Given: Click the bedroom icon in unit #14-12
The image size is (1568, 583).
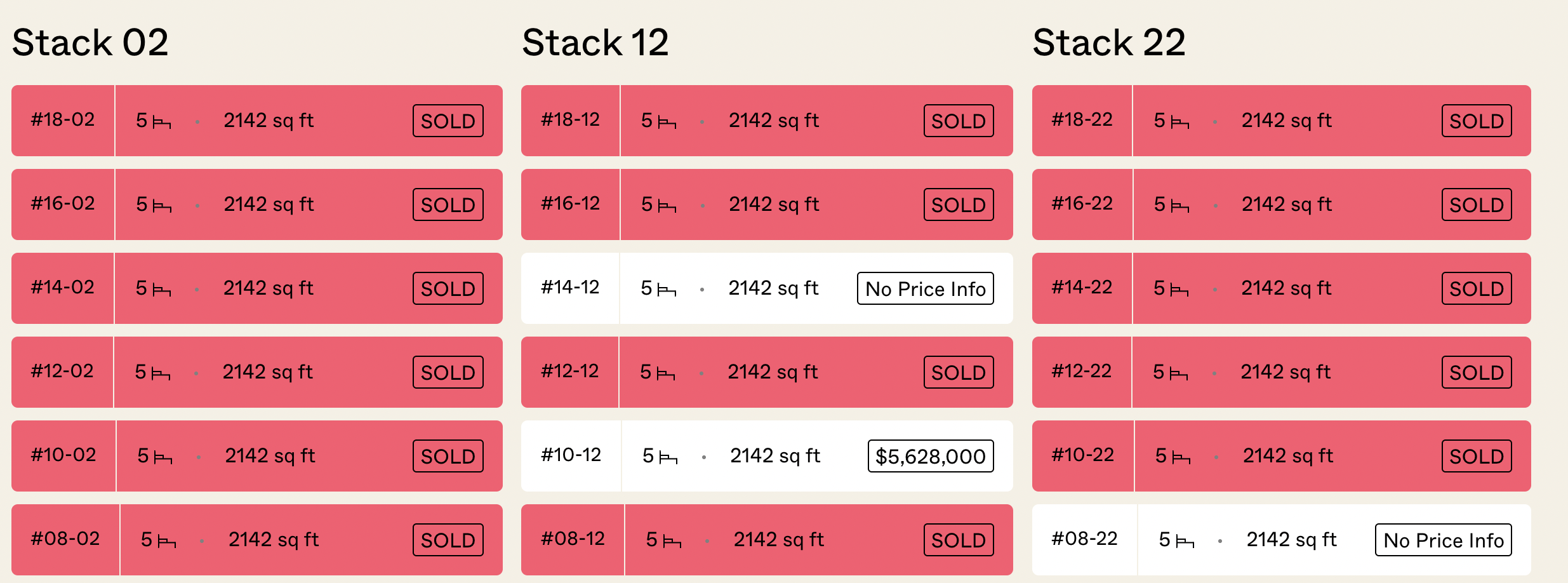Looking at the screenshot, I should [x=667, y=290].
